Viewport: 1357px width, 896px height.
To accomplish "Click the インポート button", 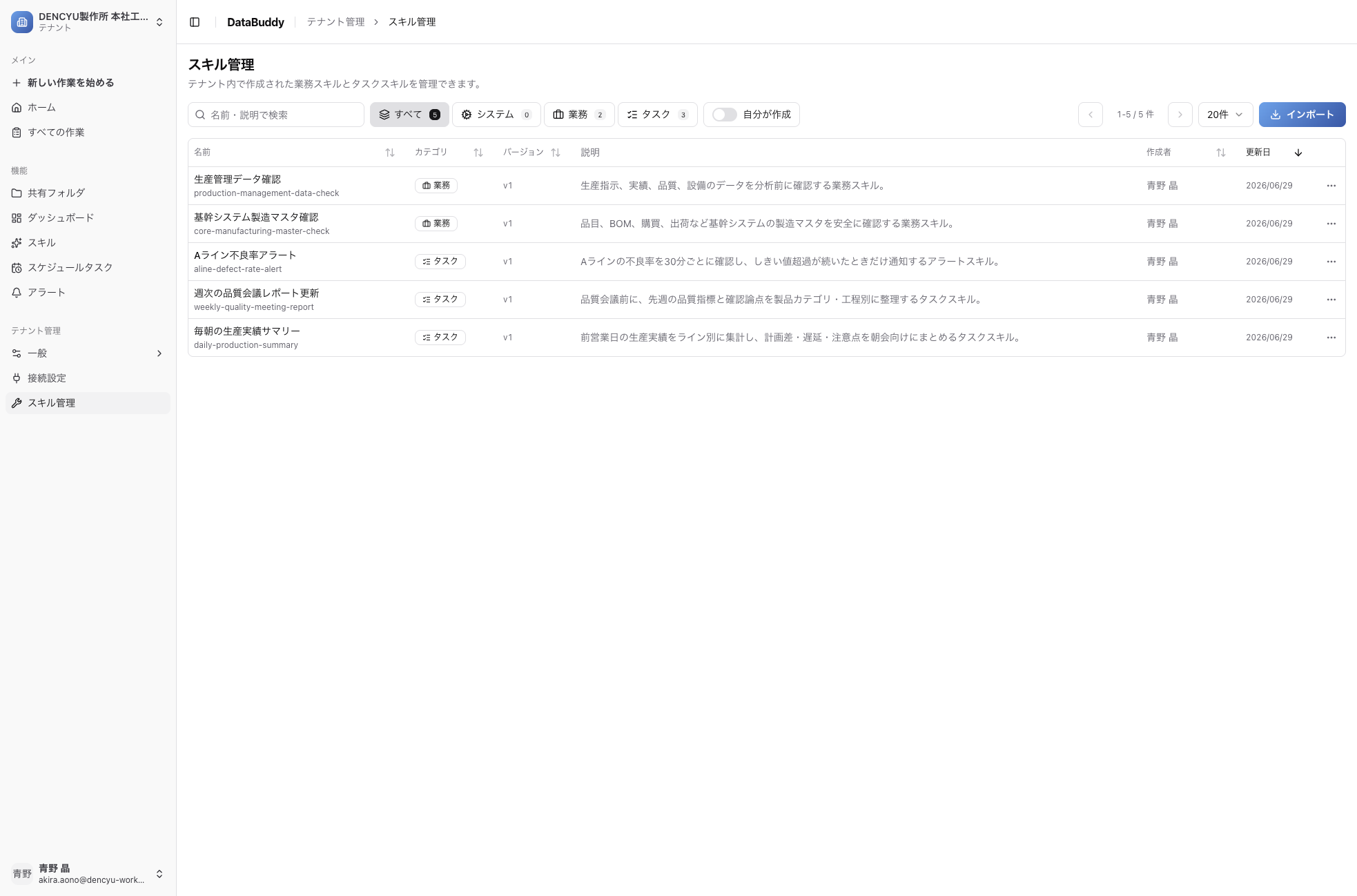I will 1302,115.
